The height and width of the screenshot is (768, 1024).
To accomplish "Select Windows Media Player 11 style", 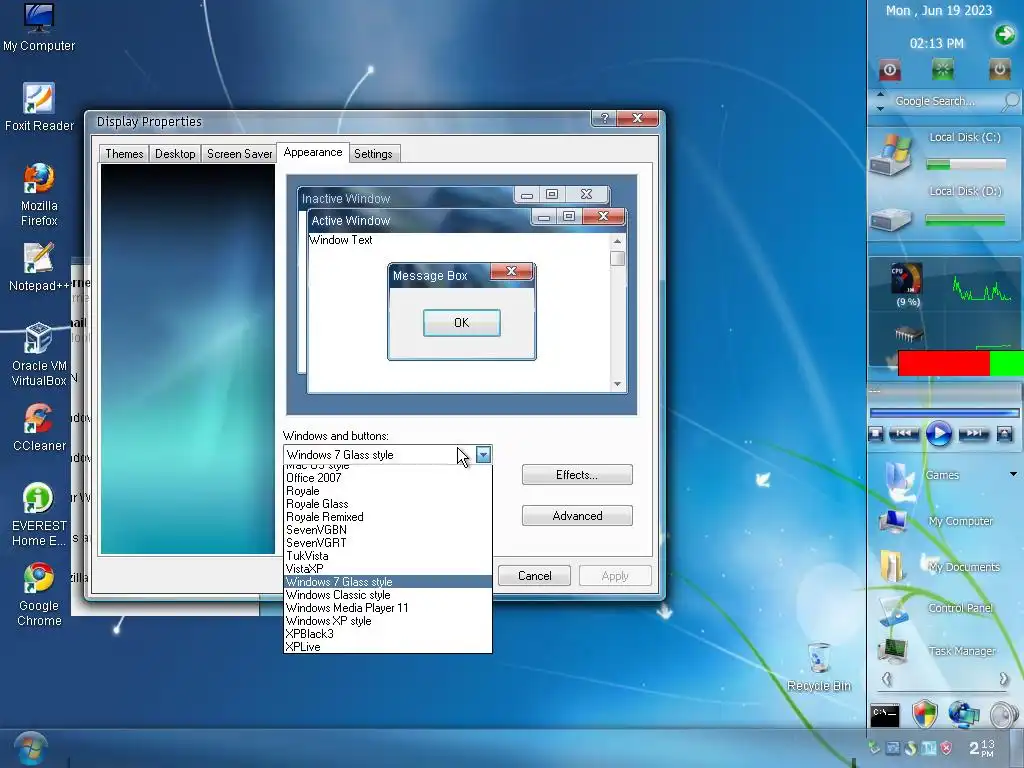I will click(x=388, y=608).
